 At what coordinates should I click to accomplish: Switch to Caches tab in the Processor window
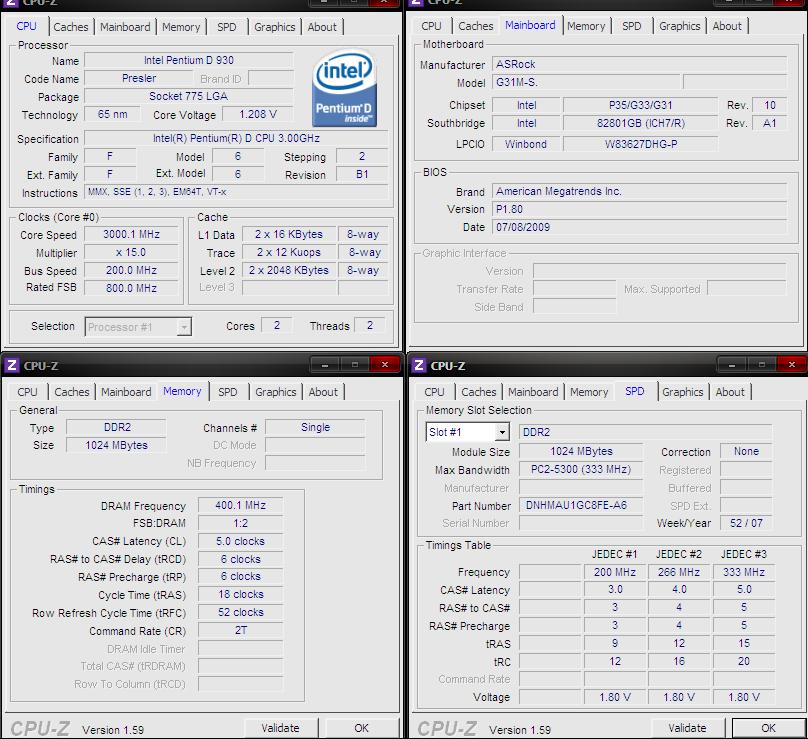pyautogui.click(x=71, y=27)
